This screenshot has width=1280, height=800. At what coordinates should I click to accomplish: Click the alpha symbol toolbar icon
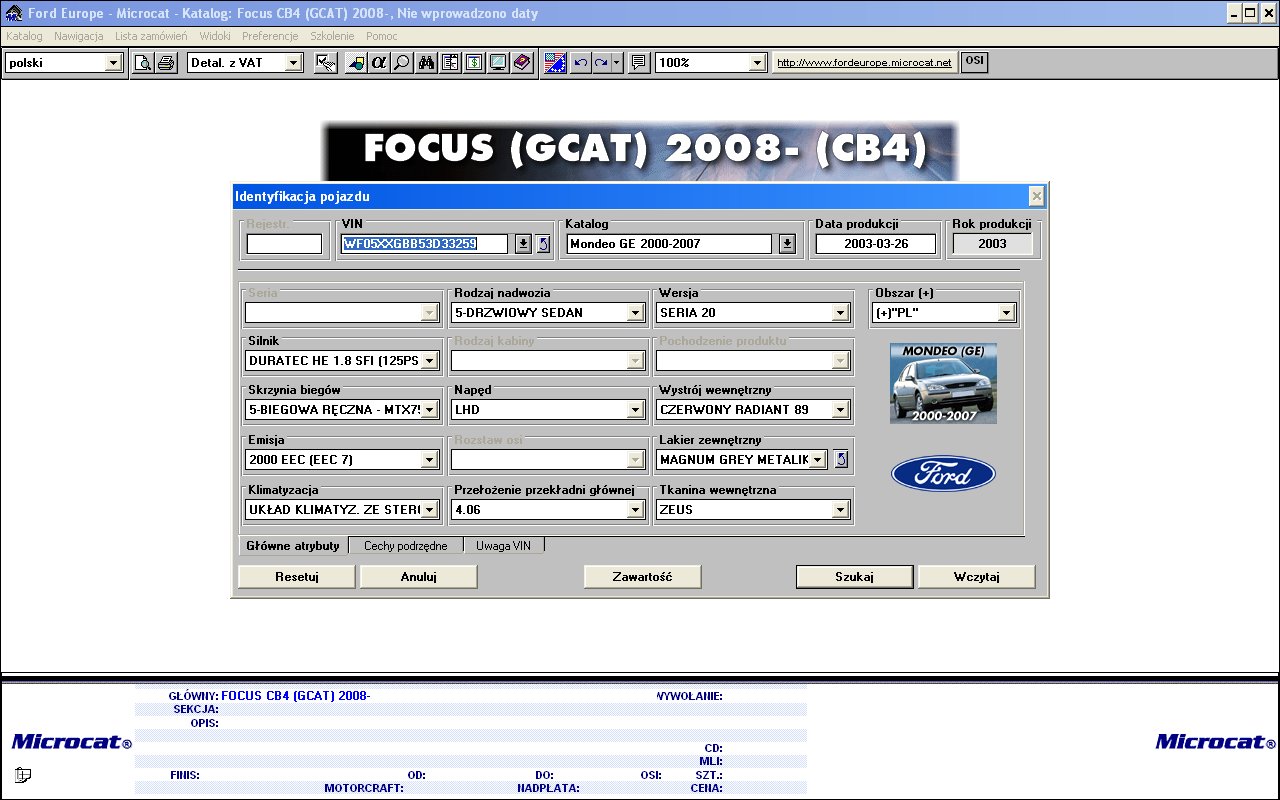pyautogui.click(x=379, y=63)
